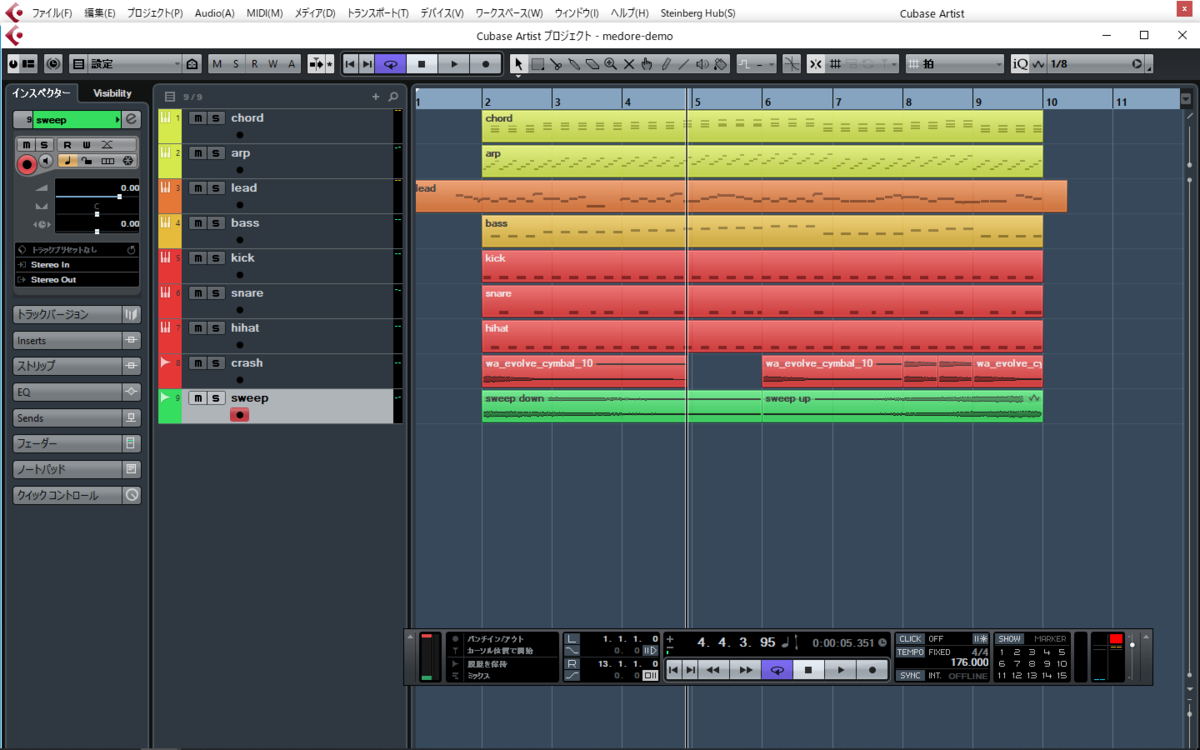The image size is (1200, 750).
Task: Open the 設定 workspace preset dropdown
Action: (x=134, y=64)
